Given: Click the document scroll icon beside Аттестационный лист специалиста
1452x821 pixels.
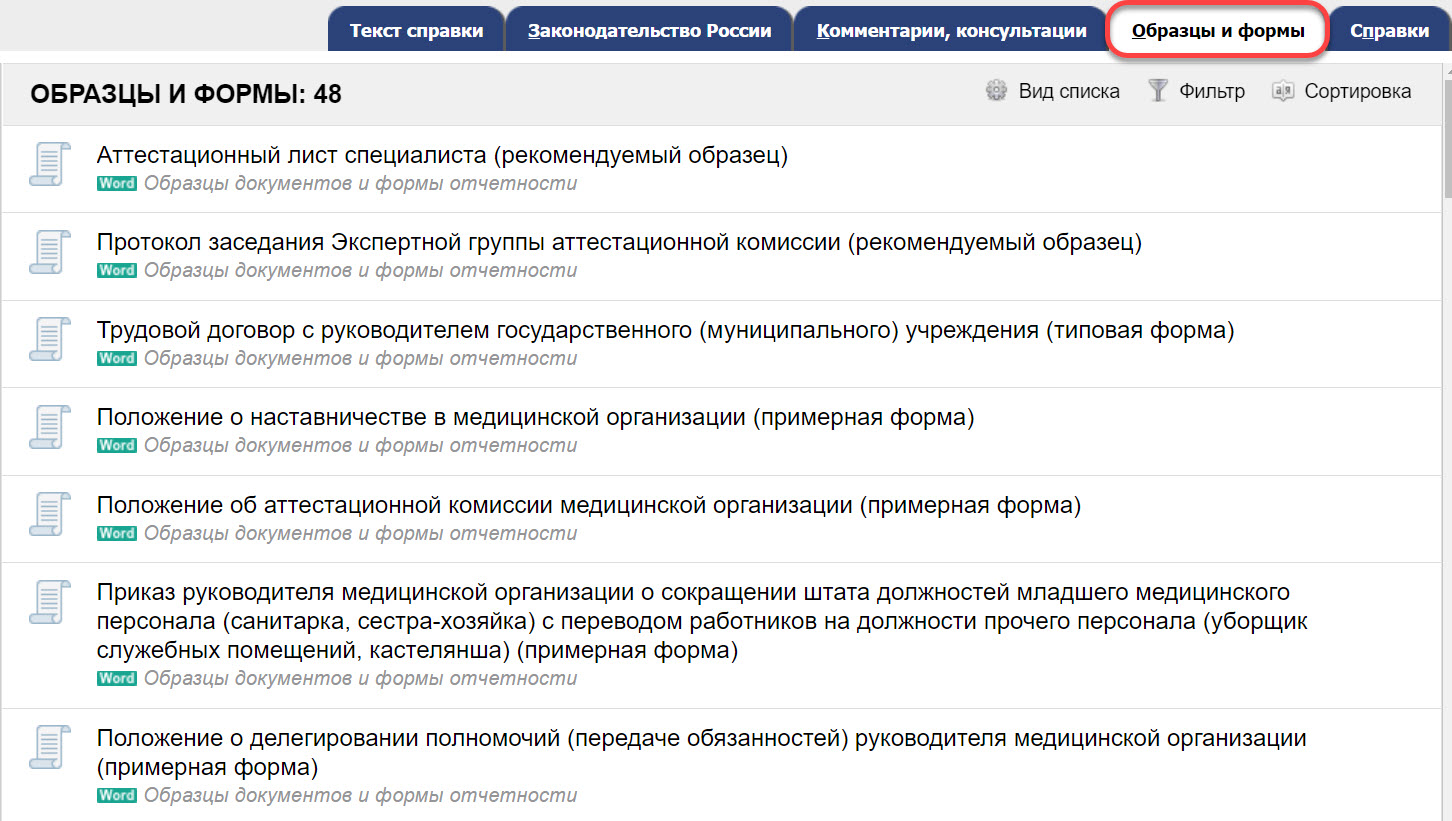Looking at the screenshot, I should [49, 164].
